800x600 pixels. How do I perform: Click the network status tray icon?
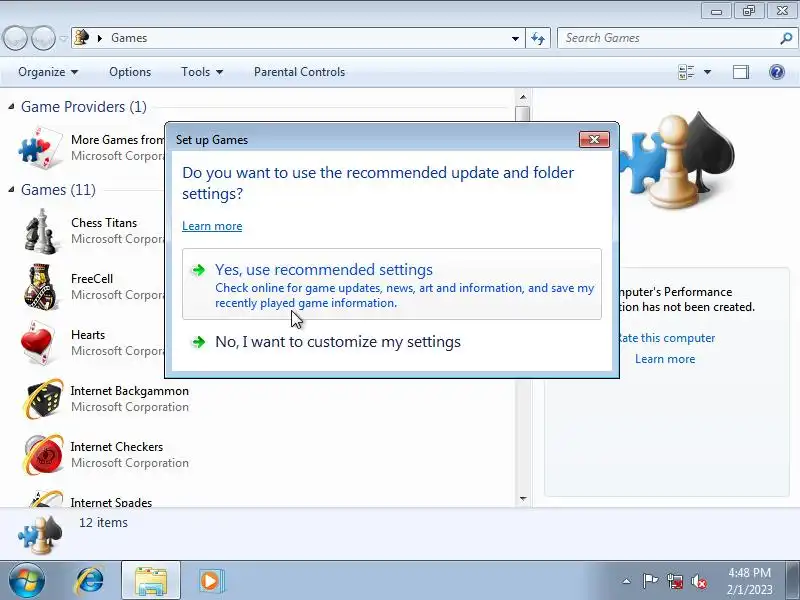tap(675, 581)
